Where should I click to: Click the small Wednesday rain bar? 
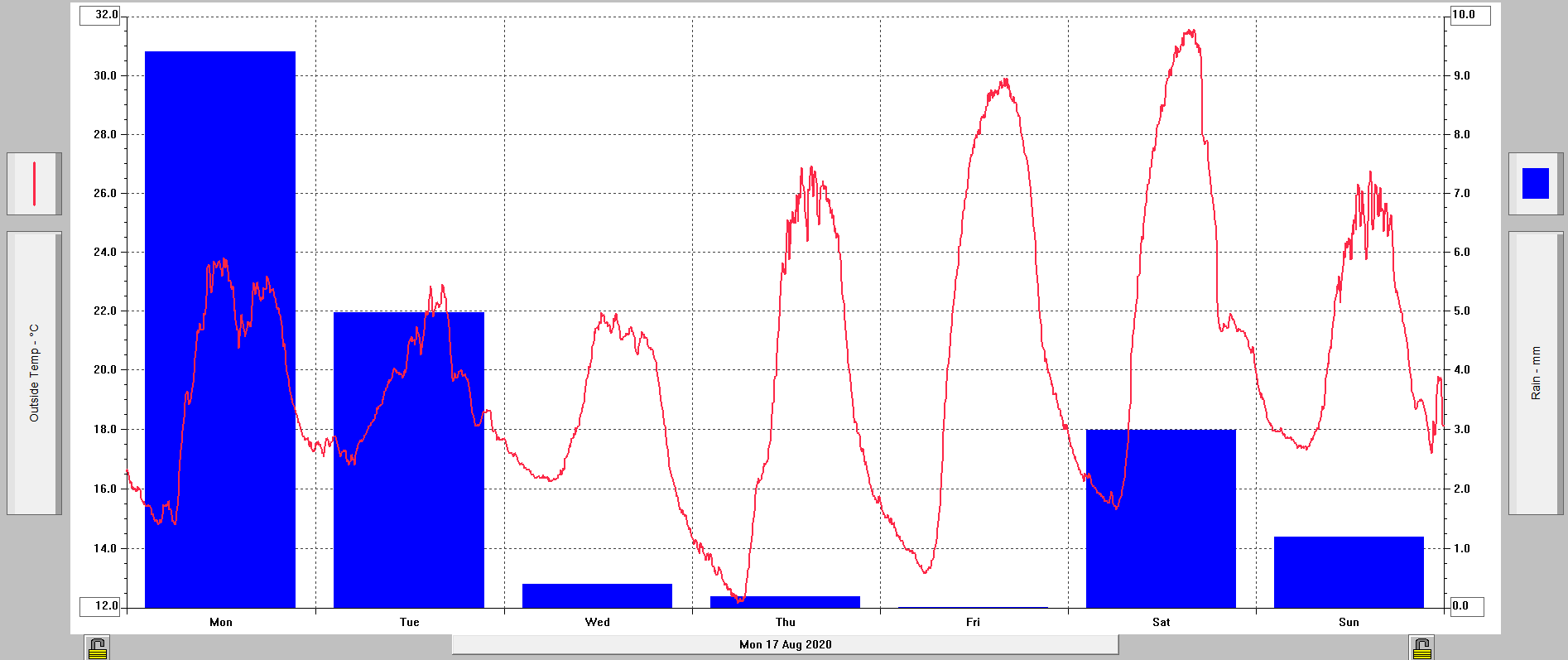(597, 596)
